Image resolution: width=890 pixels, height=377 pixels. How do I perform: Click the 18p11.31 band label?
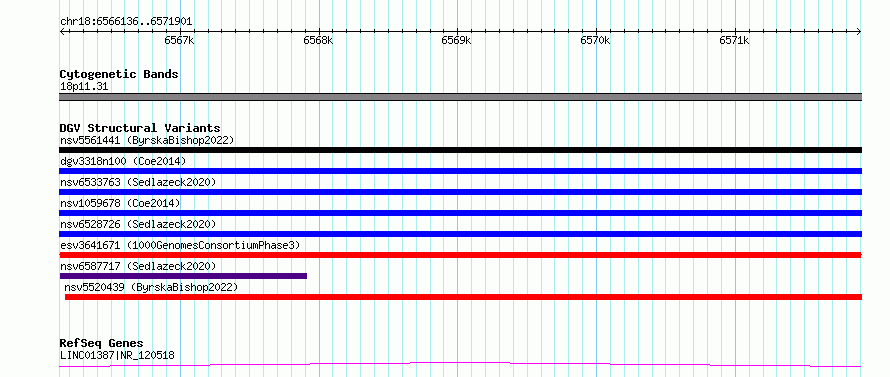(84, 87)
